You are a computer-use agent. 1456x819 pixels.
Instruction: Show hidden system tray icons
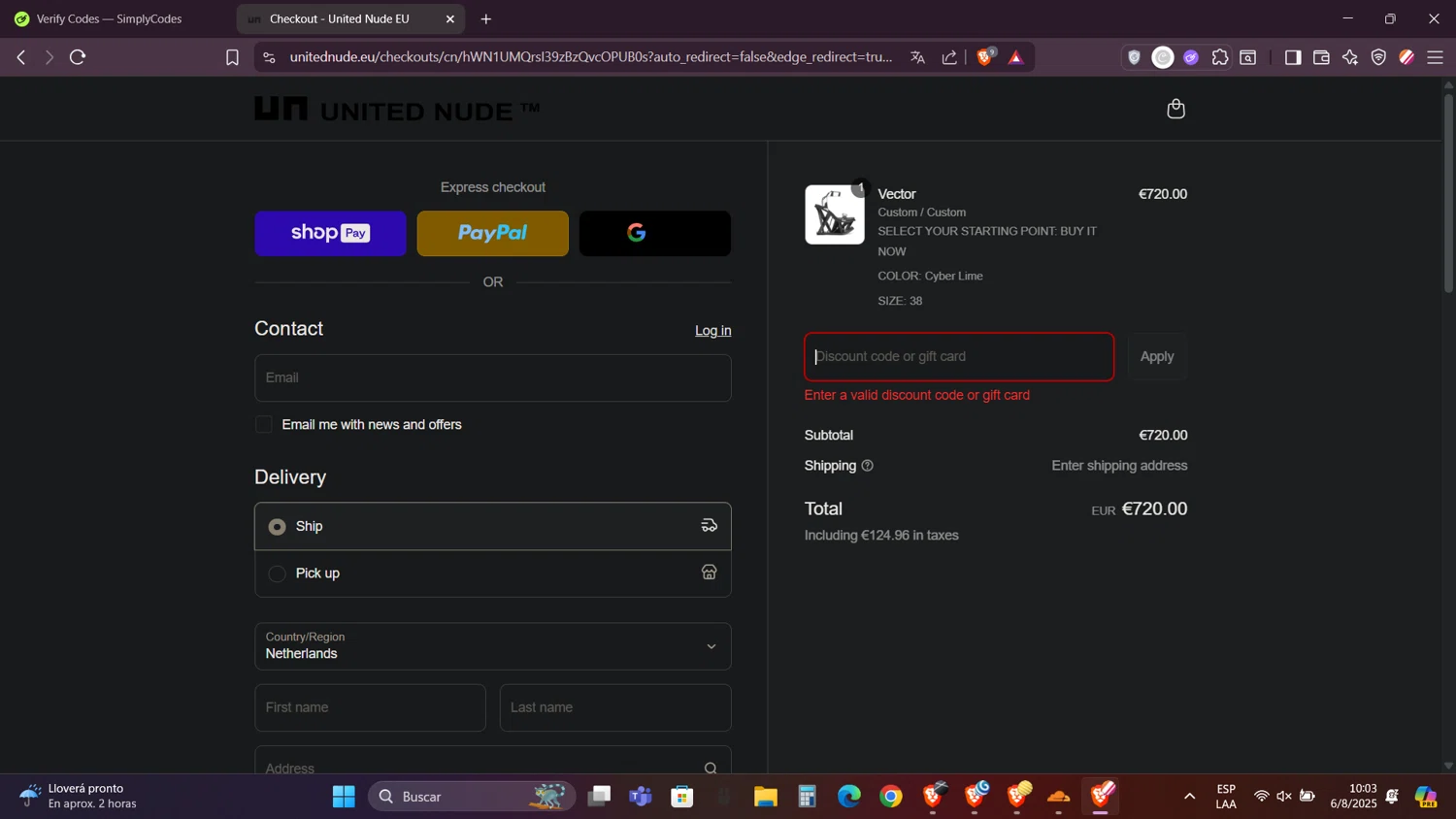(x=1189, y=797)
